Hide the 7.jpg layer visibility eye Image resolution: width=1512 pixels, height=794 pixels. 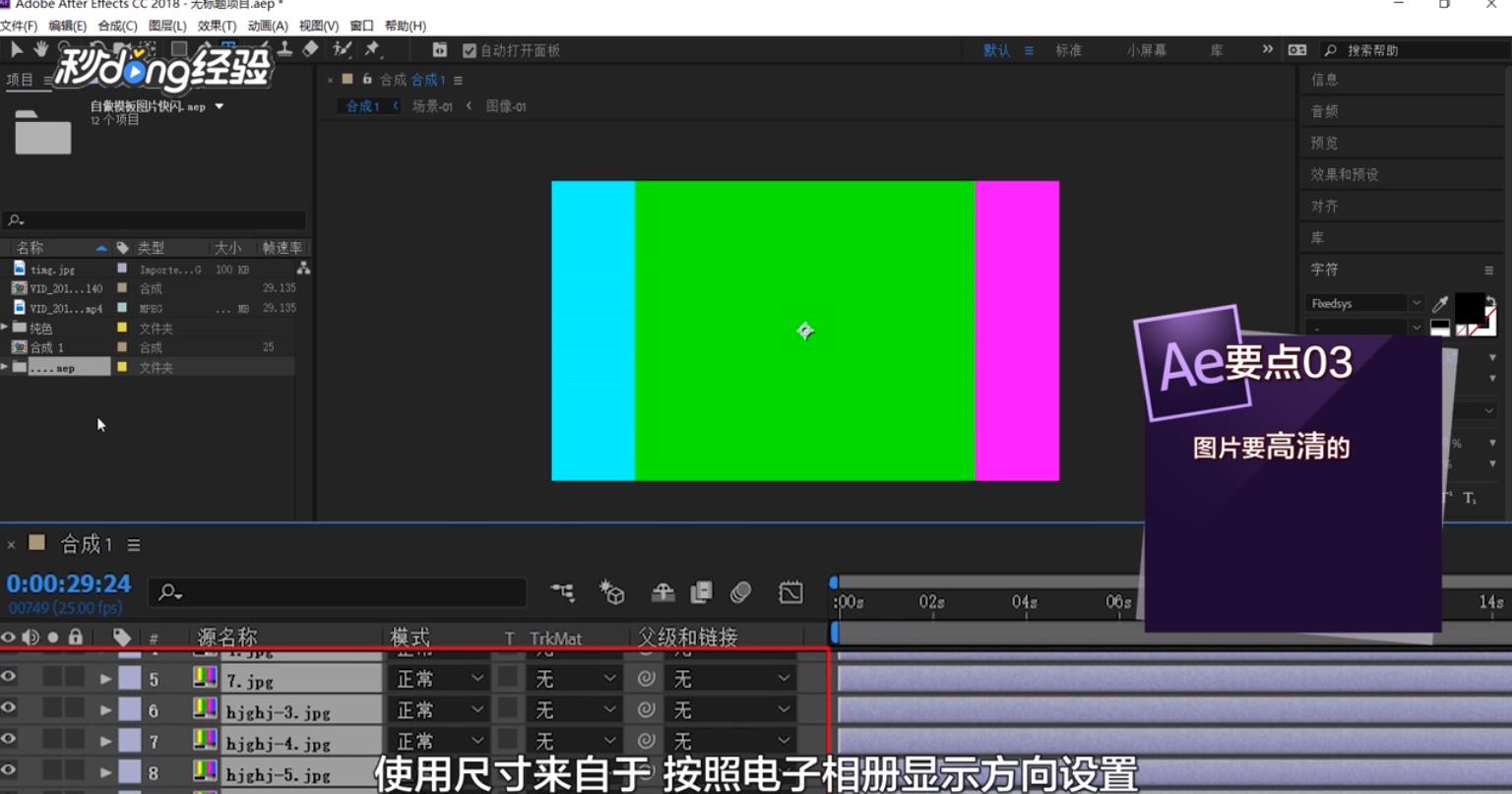(x=9, y=677)
